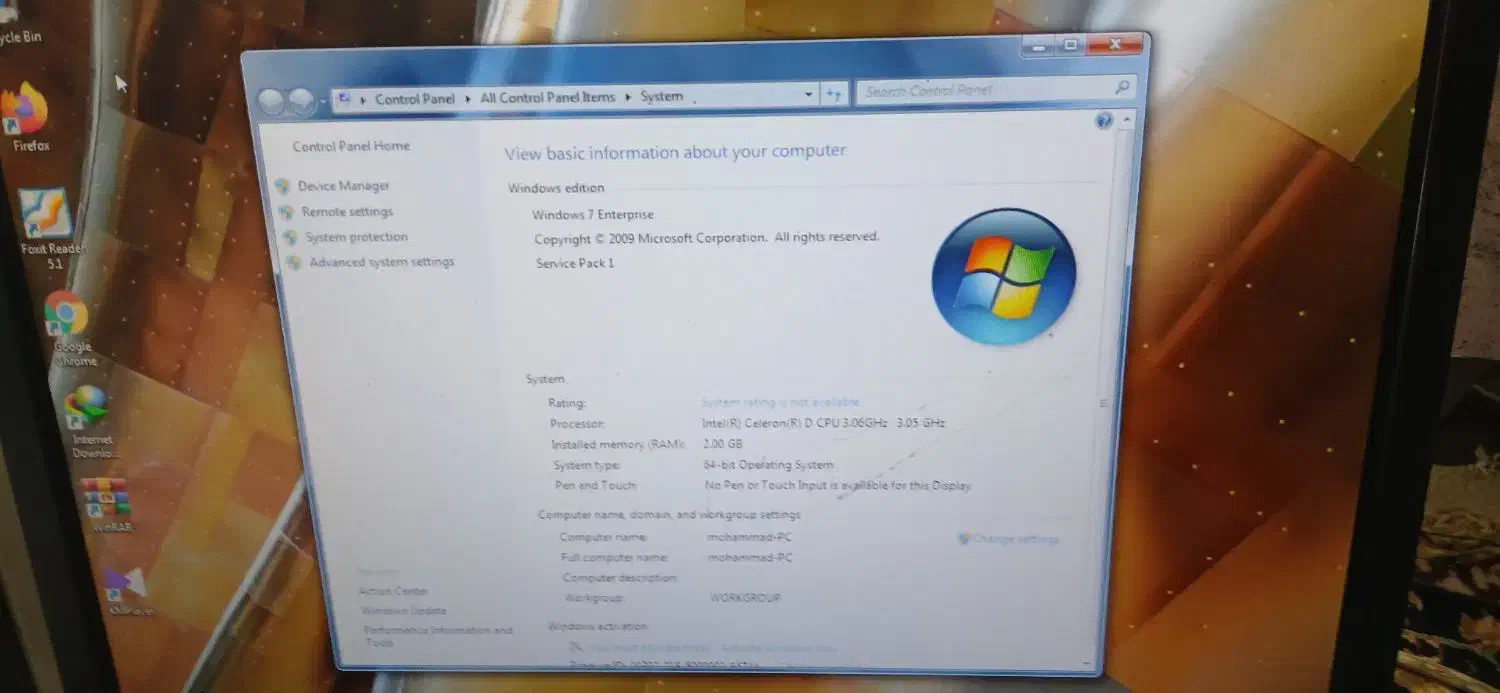Viewport: 1500px width, 693px height.
Task: Click the search magnifier icon
Action: (1121, 88)
